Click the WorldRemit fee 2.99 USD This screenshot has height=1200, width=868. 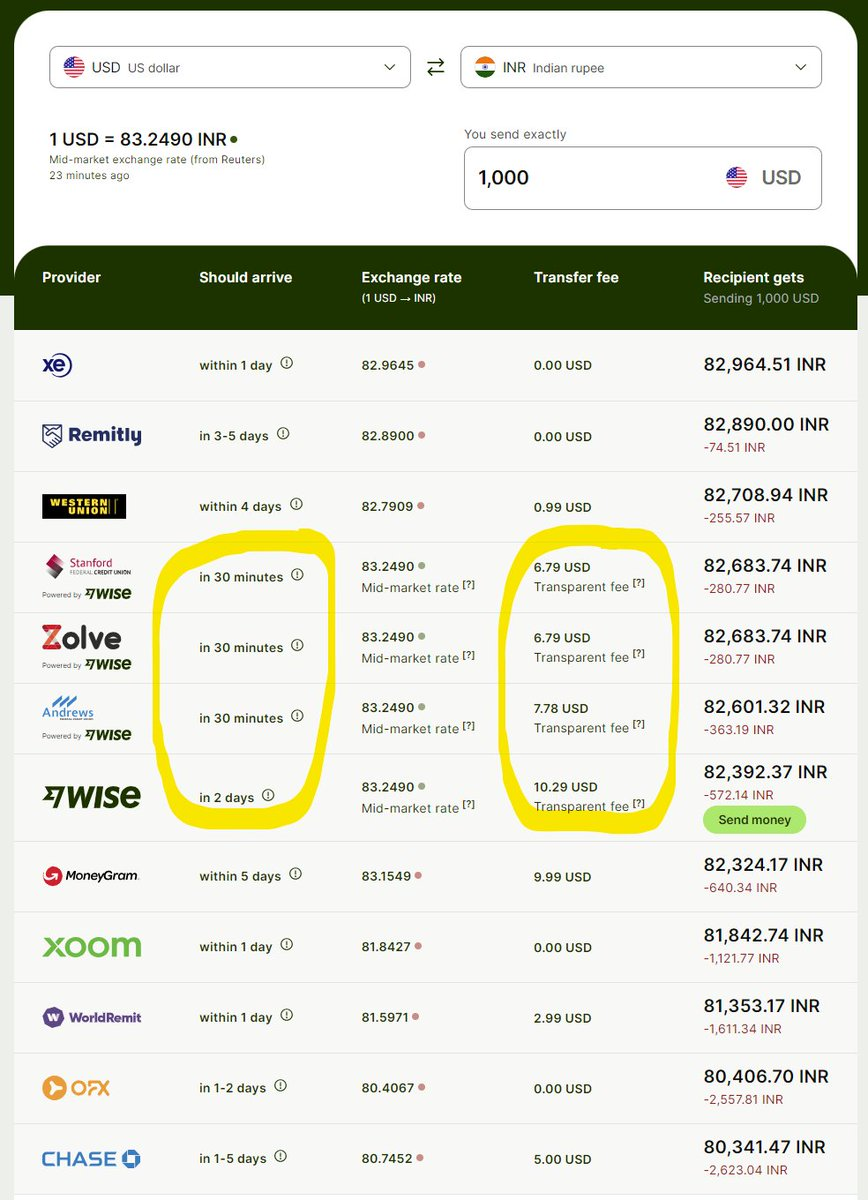563,1017
